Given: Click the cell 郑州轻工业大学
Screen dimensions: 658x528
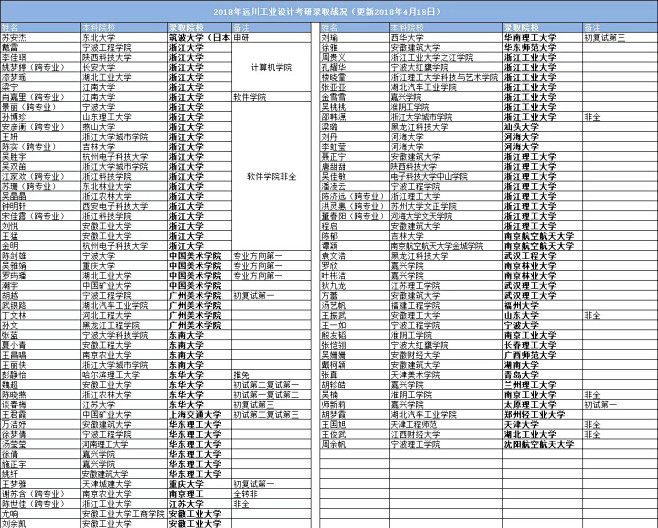Looking at the screenshot, I should pyautogui.click(x=542, y=415).
